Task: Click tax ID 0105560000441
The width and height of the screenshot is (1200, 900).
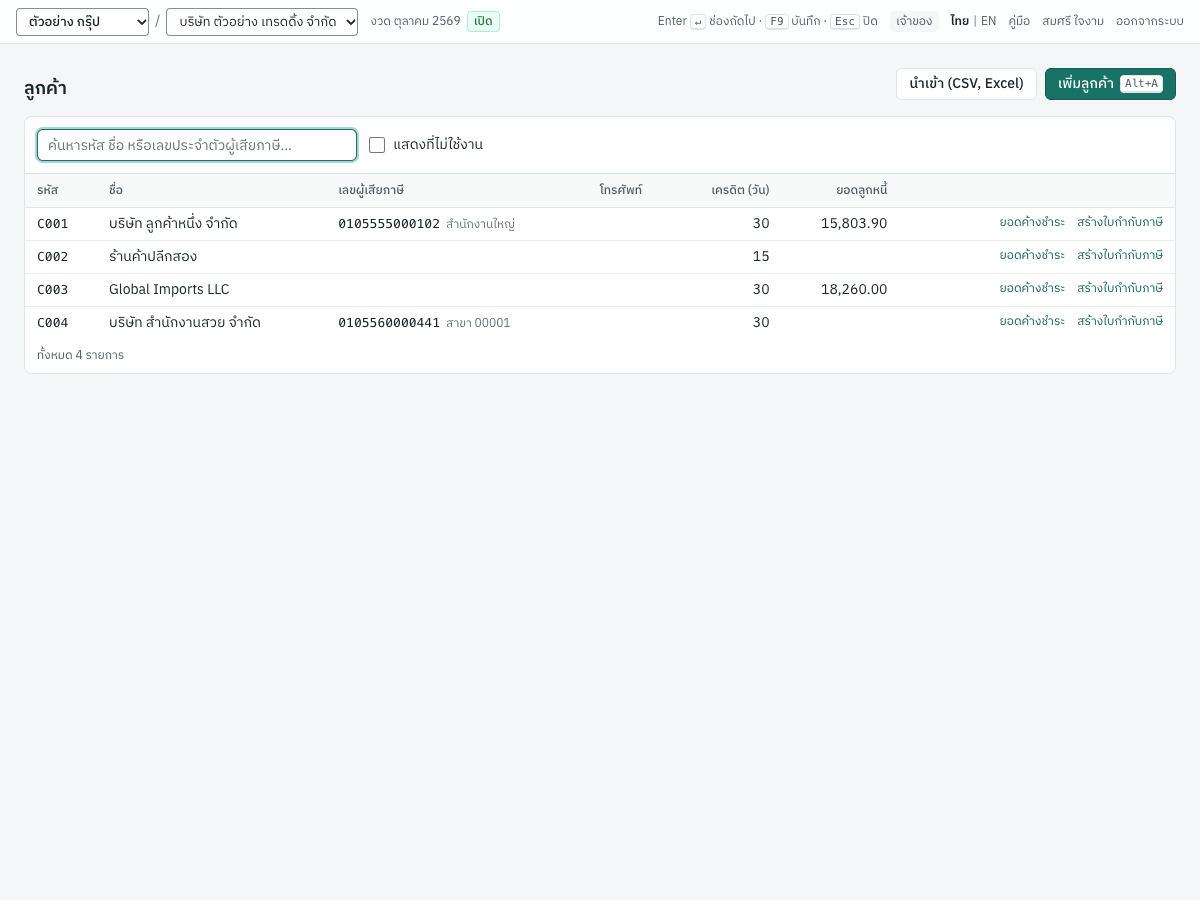Action: click(x=389, y=322)
